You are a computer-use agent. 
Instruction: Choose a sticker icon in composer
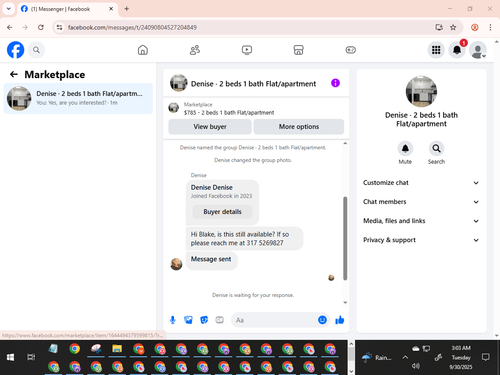204,320
